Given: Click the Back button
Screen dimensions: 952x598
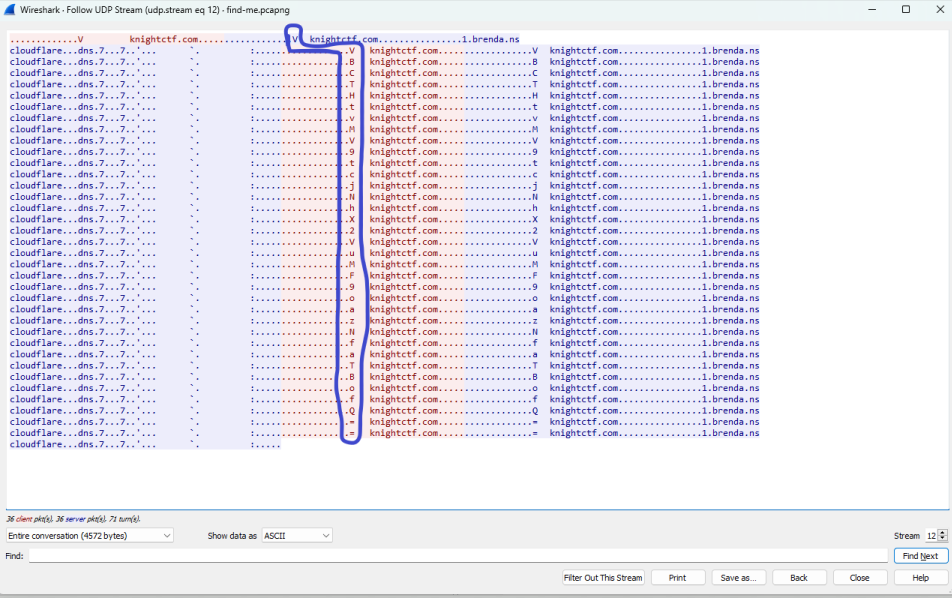Looking at the screenshot, I should 796,577.
